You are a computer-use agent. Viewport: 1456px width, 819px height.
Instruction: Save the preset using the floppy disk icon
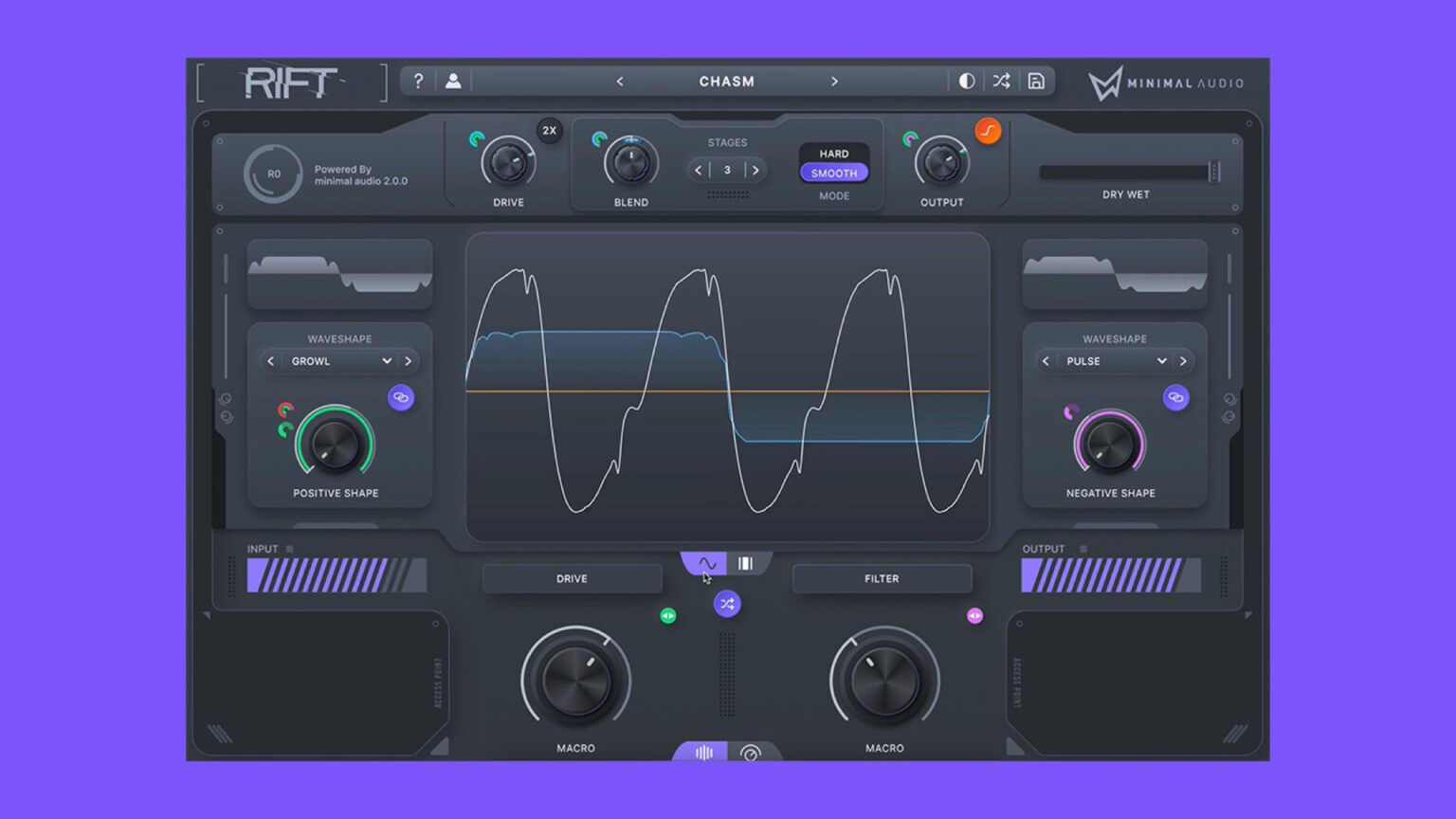pyautogui.click(x=1035, y=81)
